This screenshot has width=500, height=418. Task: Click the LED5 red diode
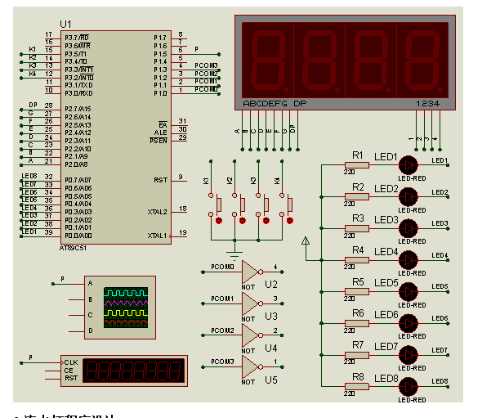pos(408,292)
